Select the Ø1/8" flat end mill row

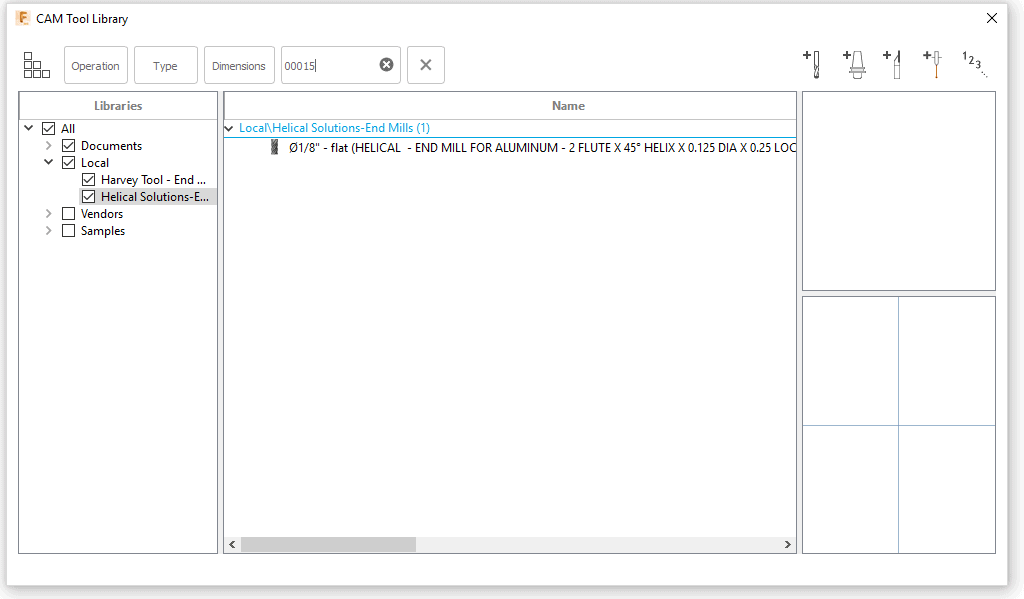(510, 148)
